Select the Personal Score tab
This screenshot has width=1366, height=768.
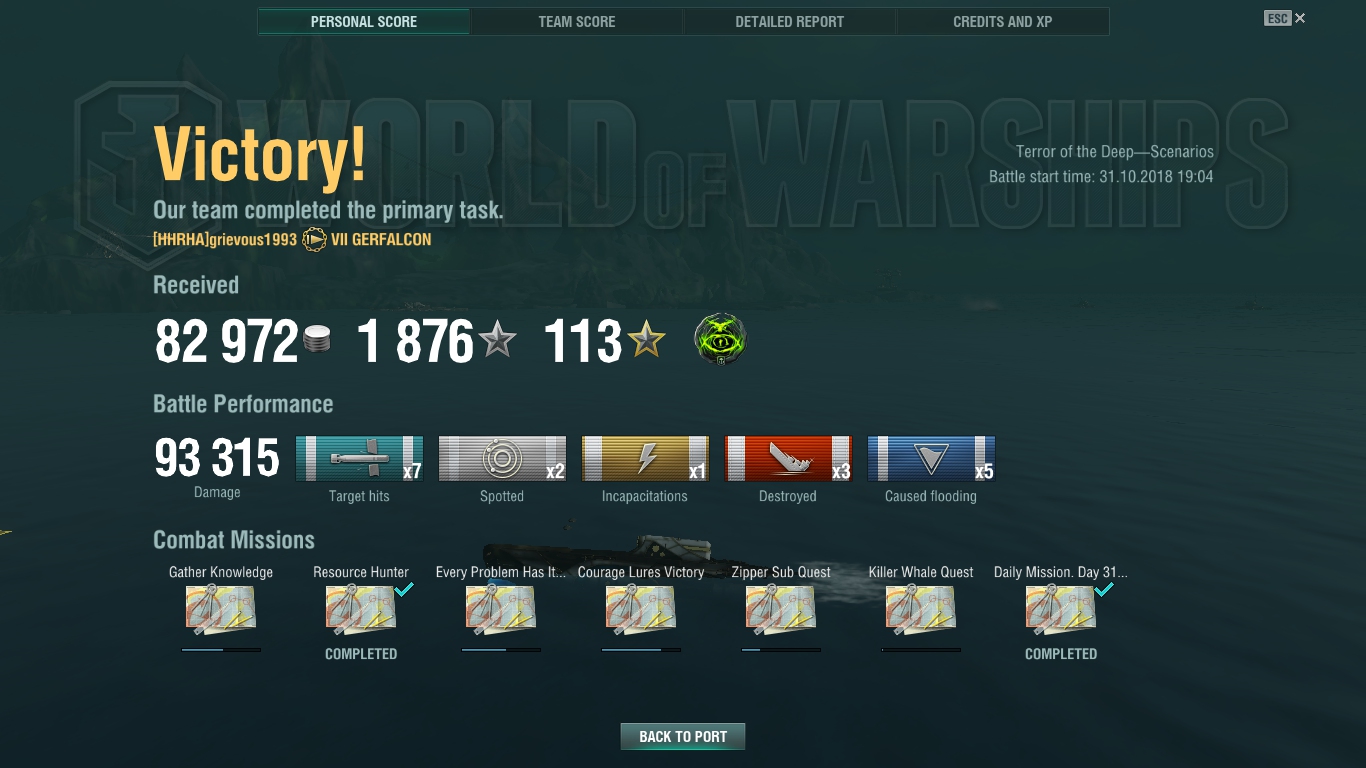364,21
